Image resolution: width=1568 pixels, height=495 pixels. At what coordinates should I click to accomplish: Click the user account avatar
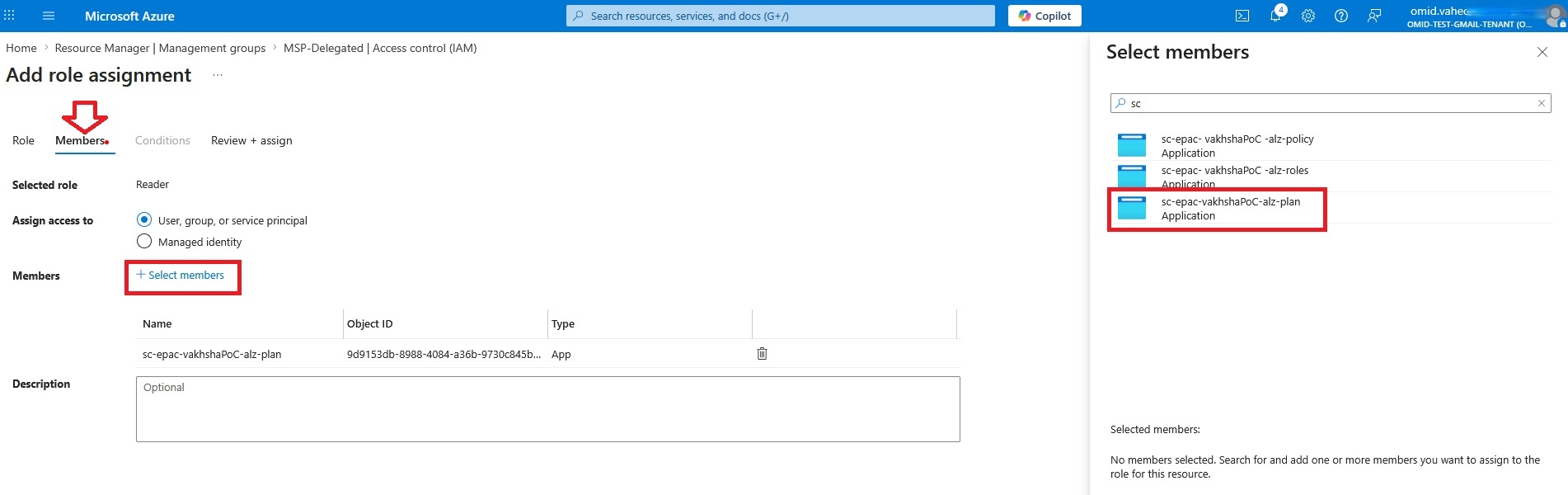coord(1555,16)
